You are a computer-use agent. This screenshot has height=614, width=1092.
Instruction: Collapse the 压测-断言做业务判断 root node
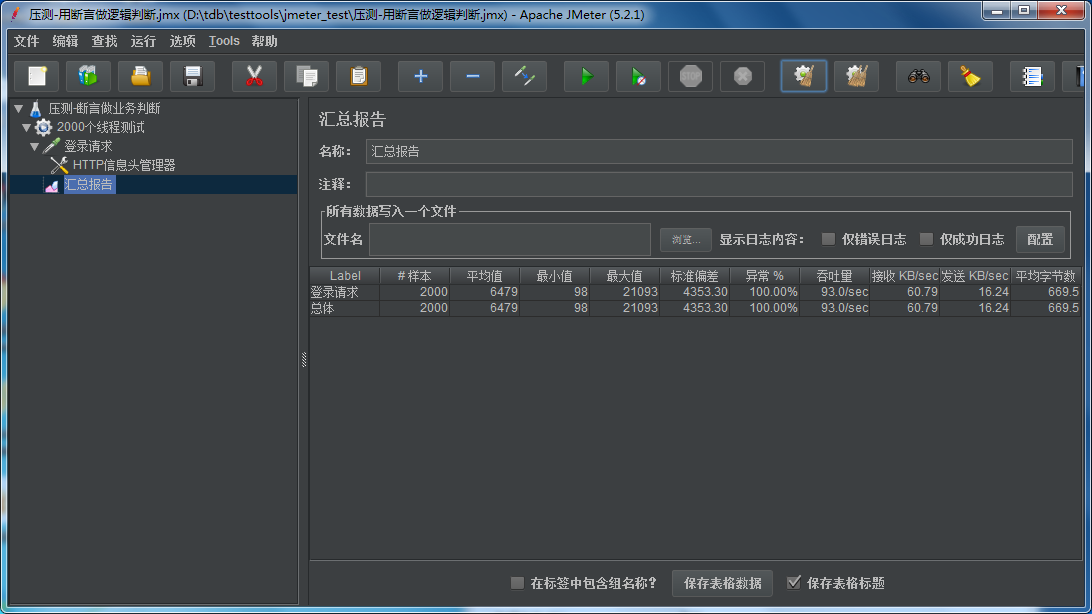[19, 109]
